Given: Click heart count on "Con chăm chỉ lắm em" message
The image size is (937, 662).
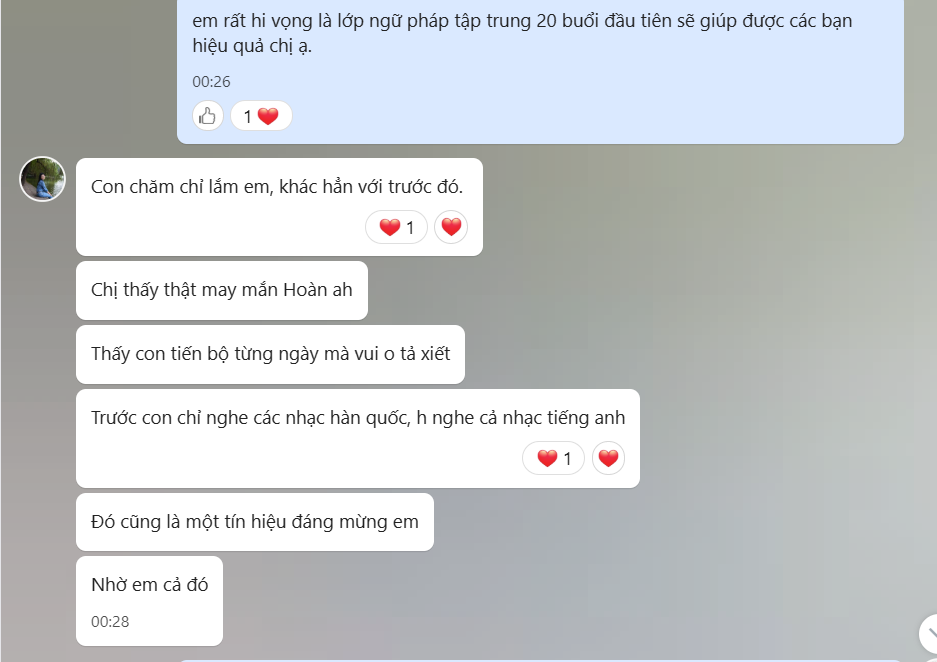Looking at the screenshot, I should click(x=396, y=227).
